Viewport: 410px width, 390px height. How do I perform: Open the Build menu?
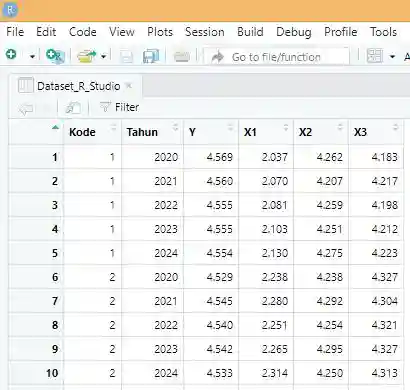click(250, 32)
